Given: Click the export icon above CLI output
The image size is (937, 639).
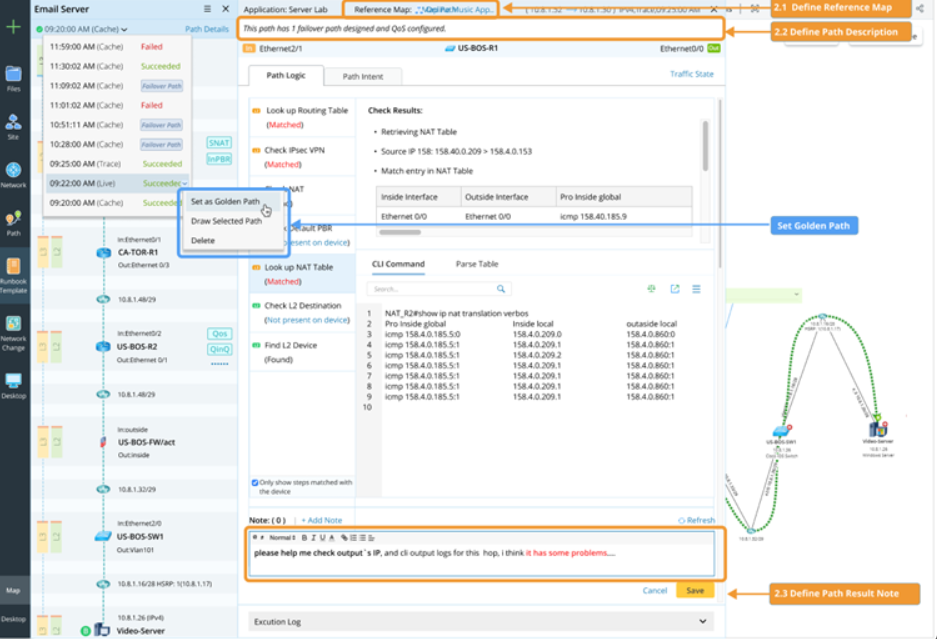Looking at the screenshot, I should tap(675, 289).
